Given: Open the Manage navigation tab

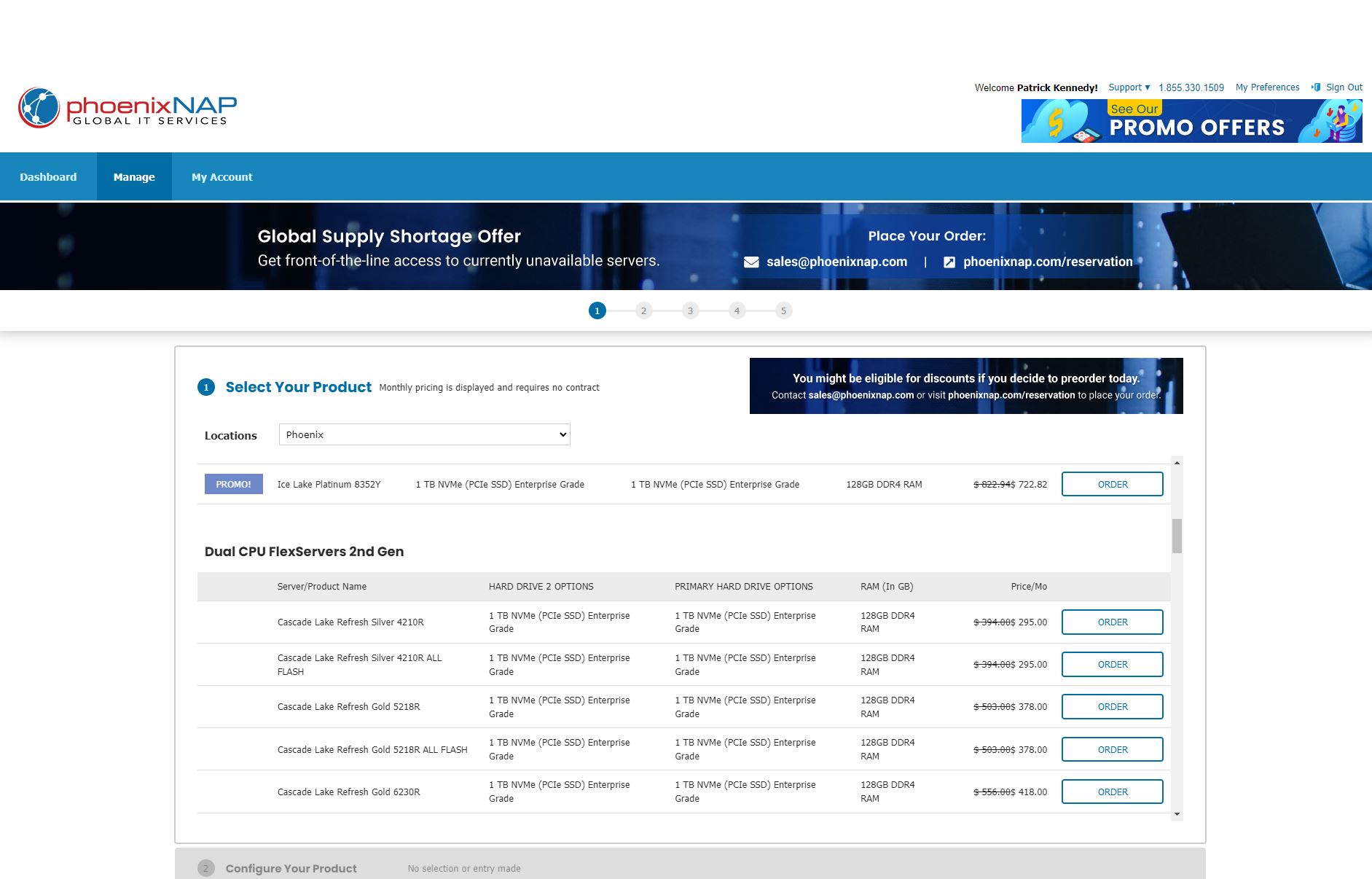Looking at the screenshot, I should 134,177.
